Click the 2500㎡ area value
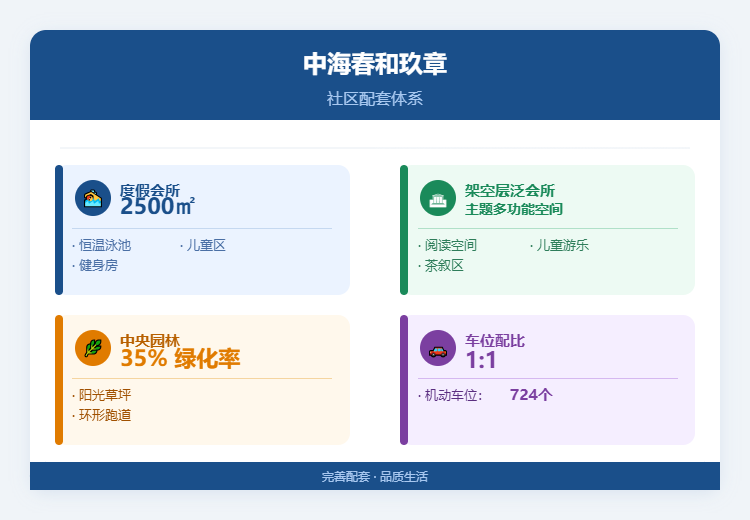The width and height of the screenshot is (750, 520). (x=157, y=207)
